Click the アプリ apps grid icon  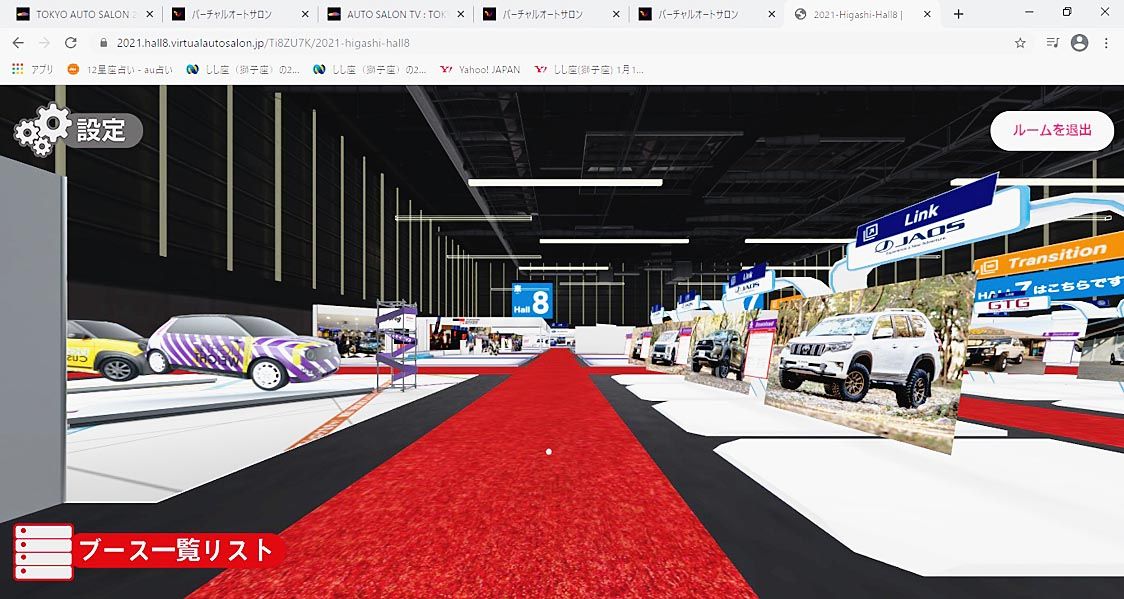point(17,70)
